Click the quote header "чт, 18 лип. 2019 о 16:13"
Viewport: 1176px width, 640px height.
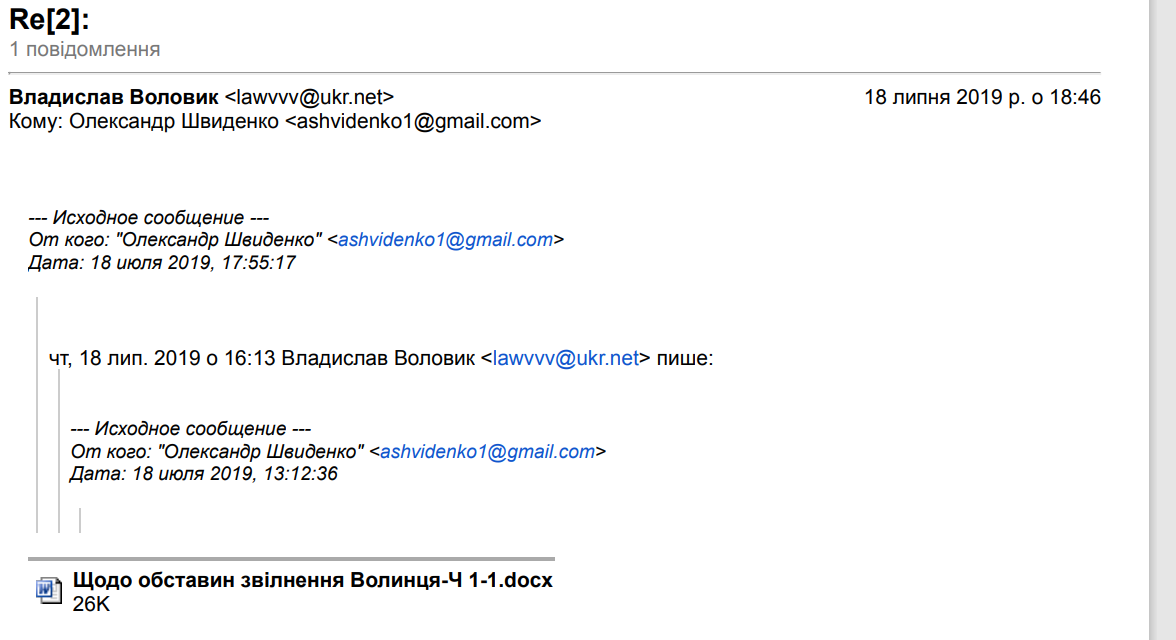point(162,359)
